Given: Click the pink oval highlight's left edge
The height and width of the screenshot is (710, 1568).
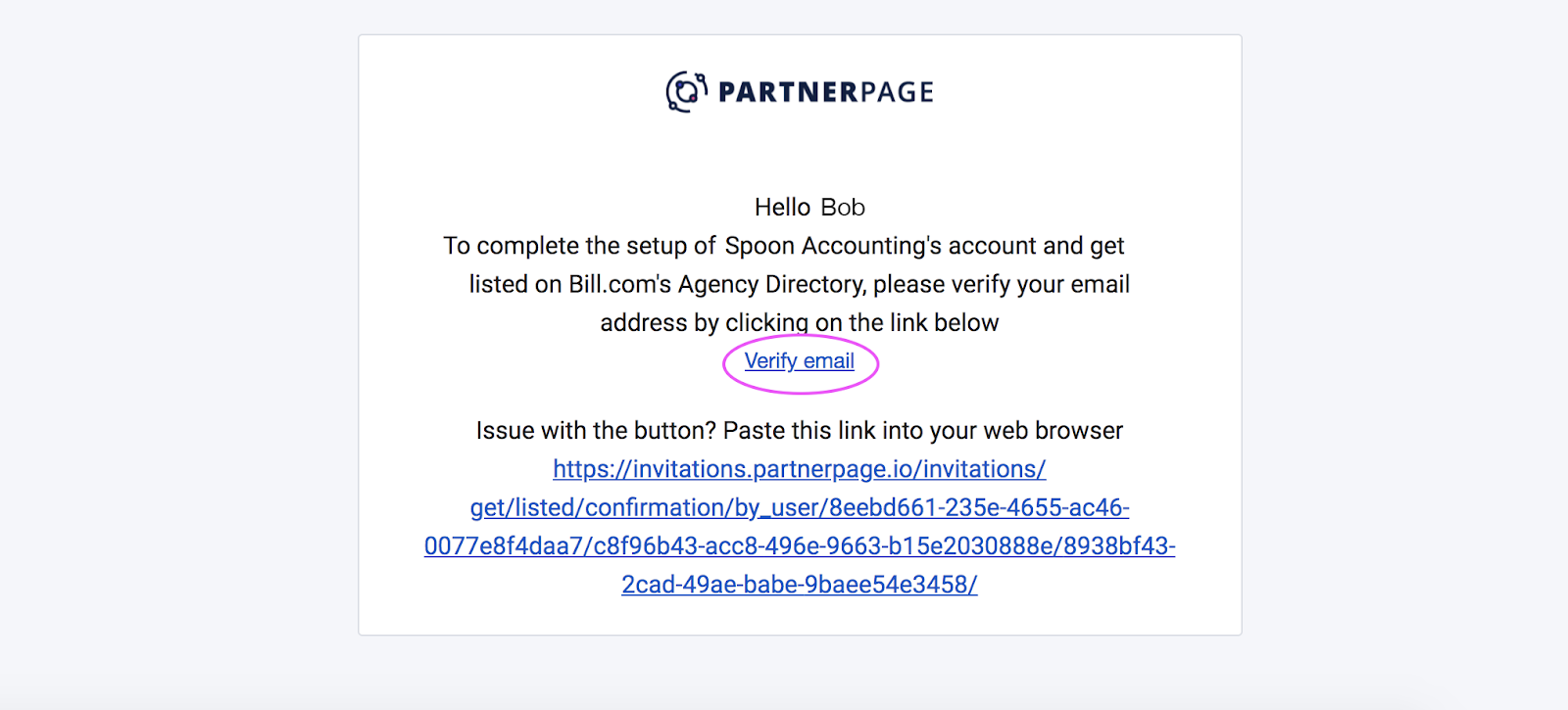Looking at the screenshot, I should [x=724, y=364].
